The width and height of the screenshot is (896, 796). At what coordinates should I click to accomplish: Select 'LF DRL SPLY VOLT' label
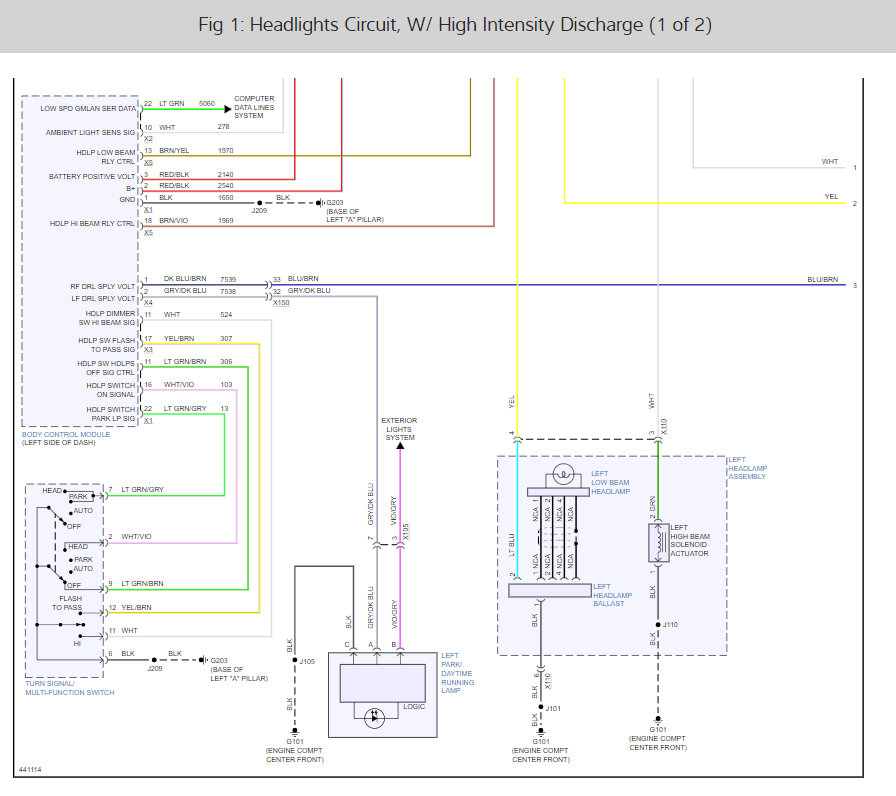coord(103,298)
